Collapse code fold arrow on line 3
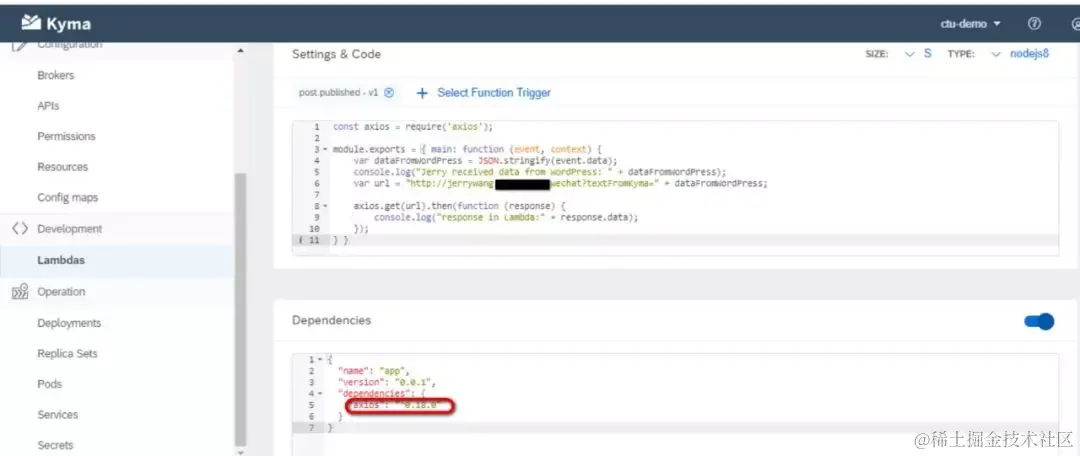 324,149
